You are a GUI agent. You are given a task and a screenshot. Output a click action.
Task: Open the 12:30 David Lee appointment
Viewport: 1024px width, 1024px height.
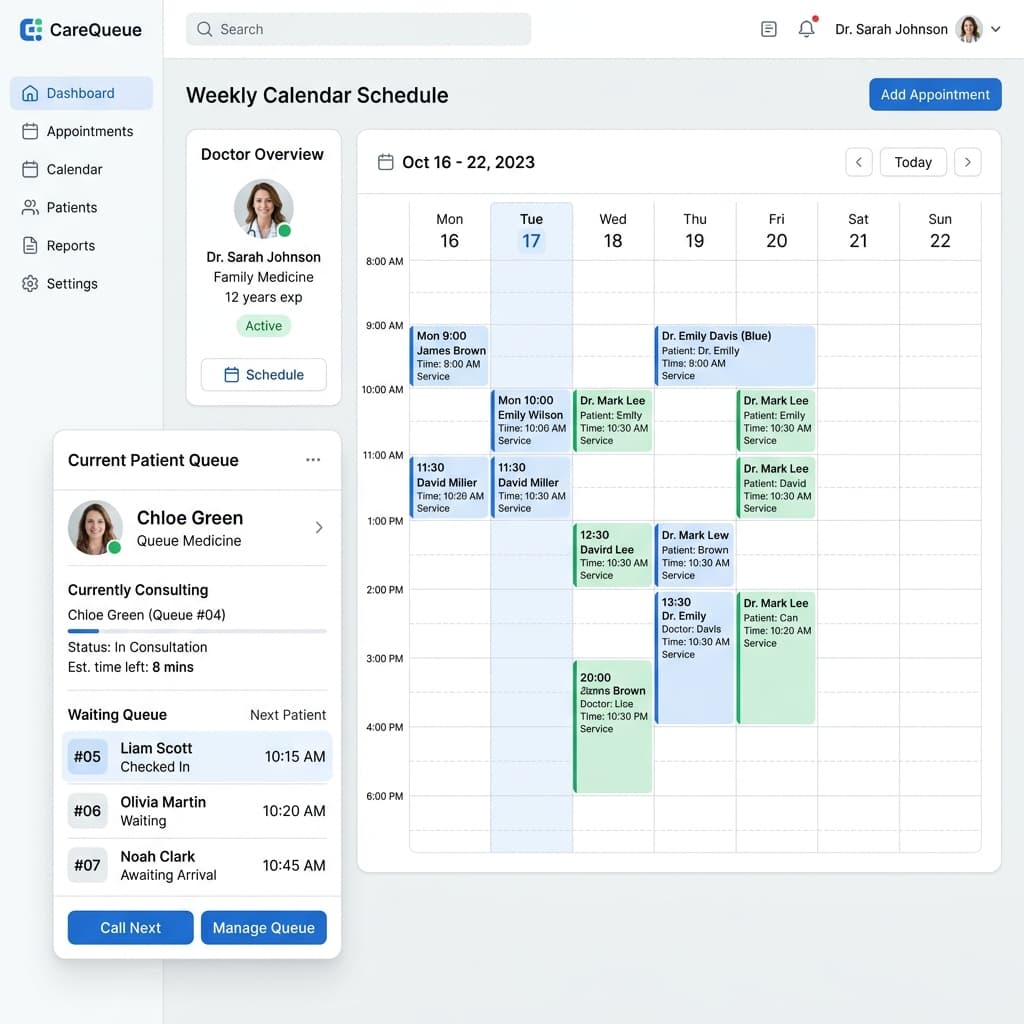(613, 554)
